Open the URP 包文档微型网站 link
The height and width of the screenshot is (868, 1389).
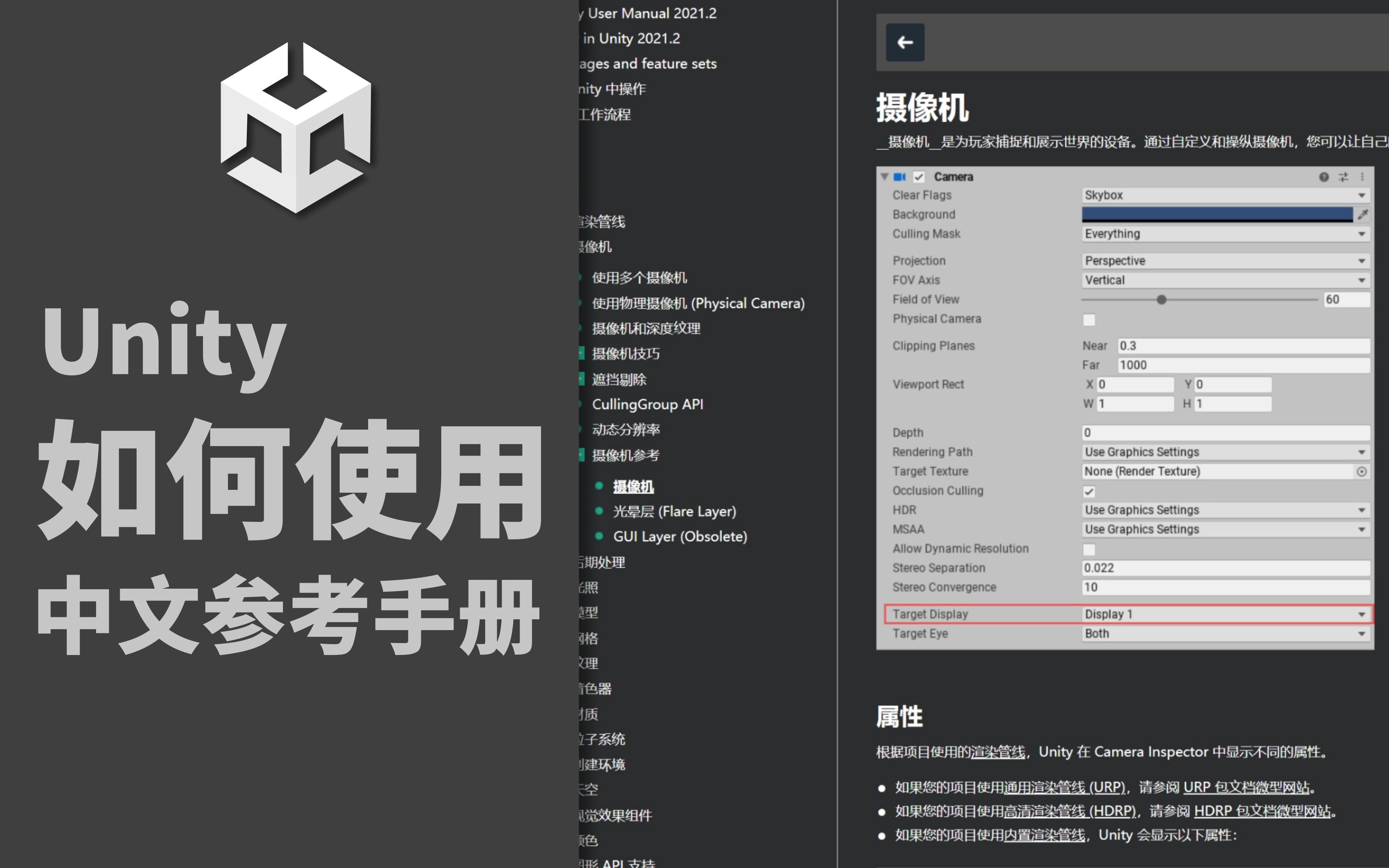(1247, 788)
